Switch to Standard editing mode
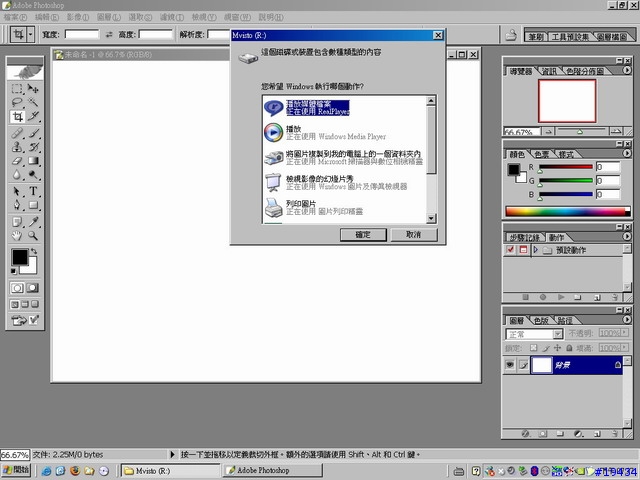 click(x=17, y=288)
